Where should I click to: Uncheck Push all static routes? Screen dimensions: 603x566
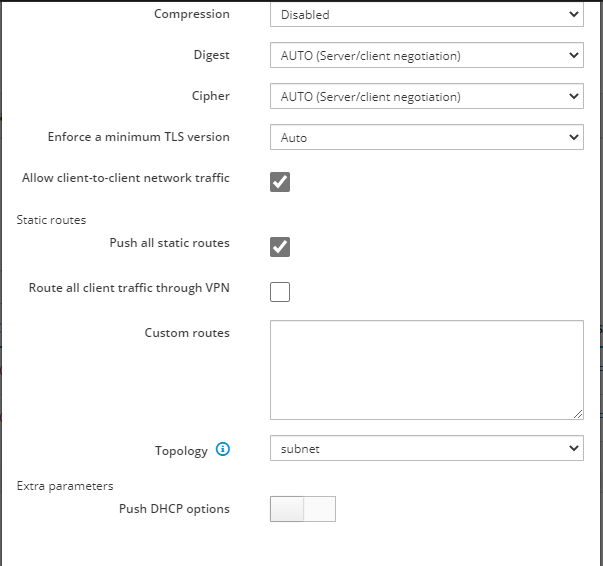click(x=280, y=247)
